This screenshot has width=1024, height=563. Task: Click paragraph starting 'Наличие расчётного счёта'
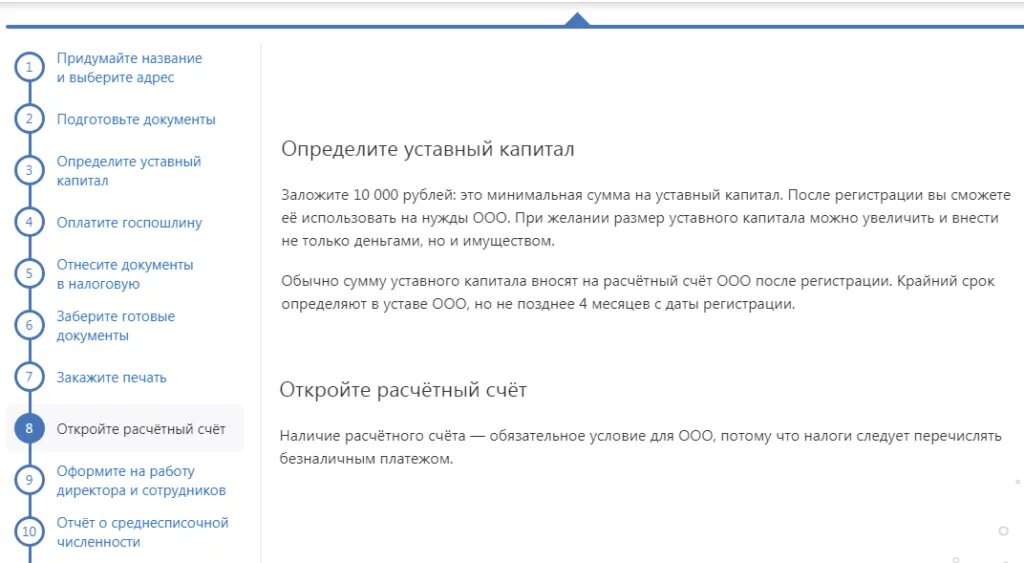pos(641,447)
